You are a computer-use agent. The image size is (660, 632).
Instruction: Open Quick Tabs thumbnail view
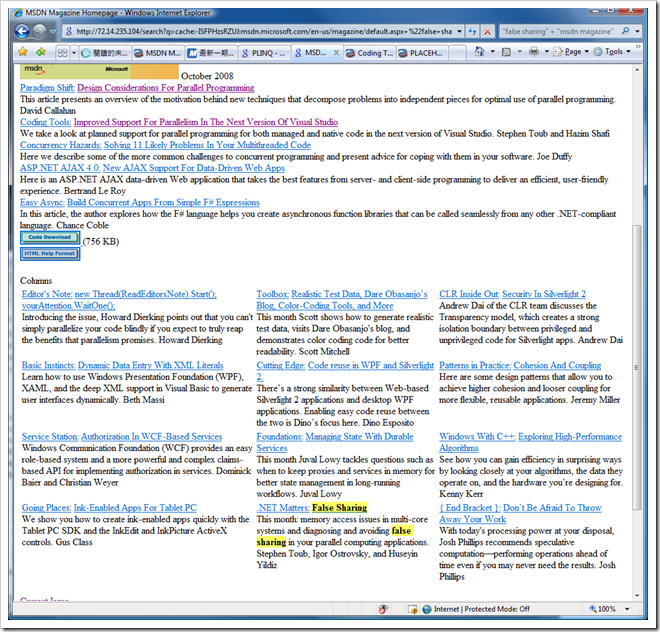coord(63,52)
